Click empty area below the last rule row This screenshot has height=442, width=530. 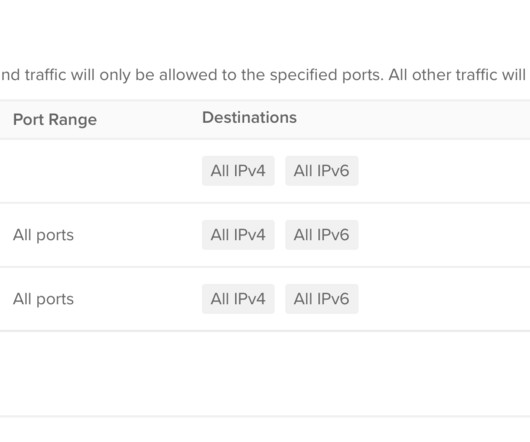(265, 373)
